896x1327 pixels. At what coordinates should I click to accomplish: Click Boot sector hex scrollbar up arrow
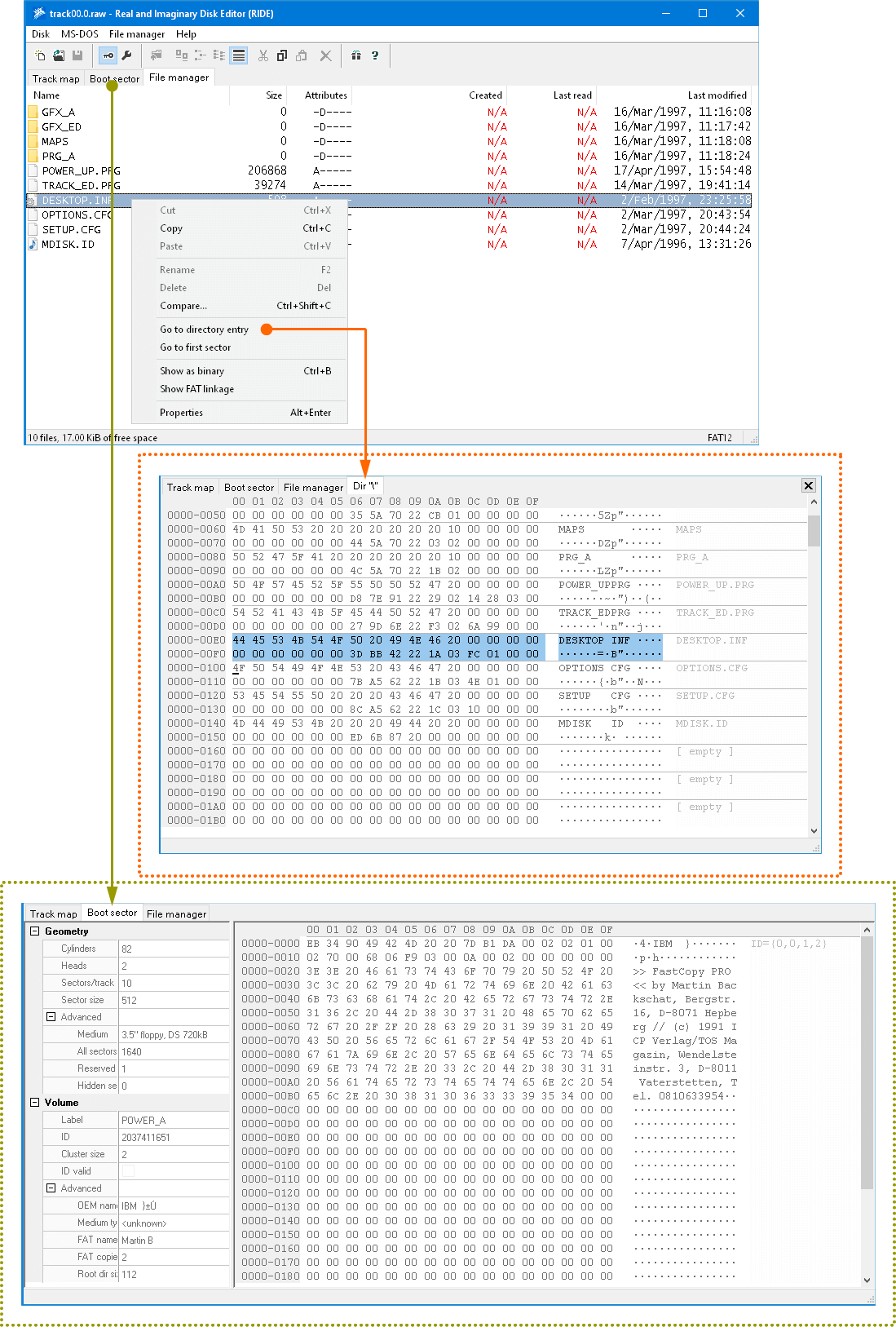pyautogui.click(x=867, y=930)
